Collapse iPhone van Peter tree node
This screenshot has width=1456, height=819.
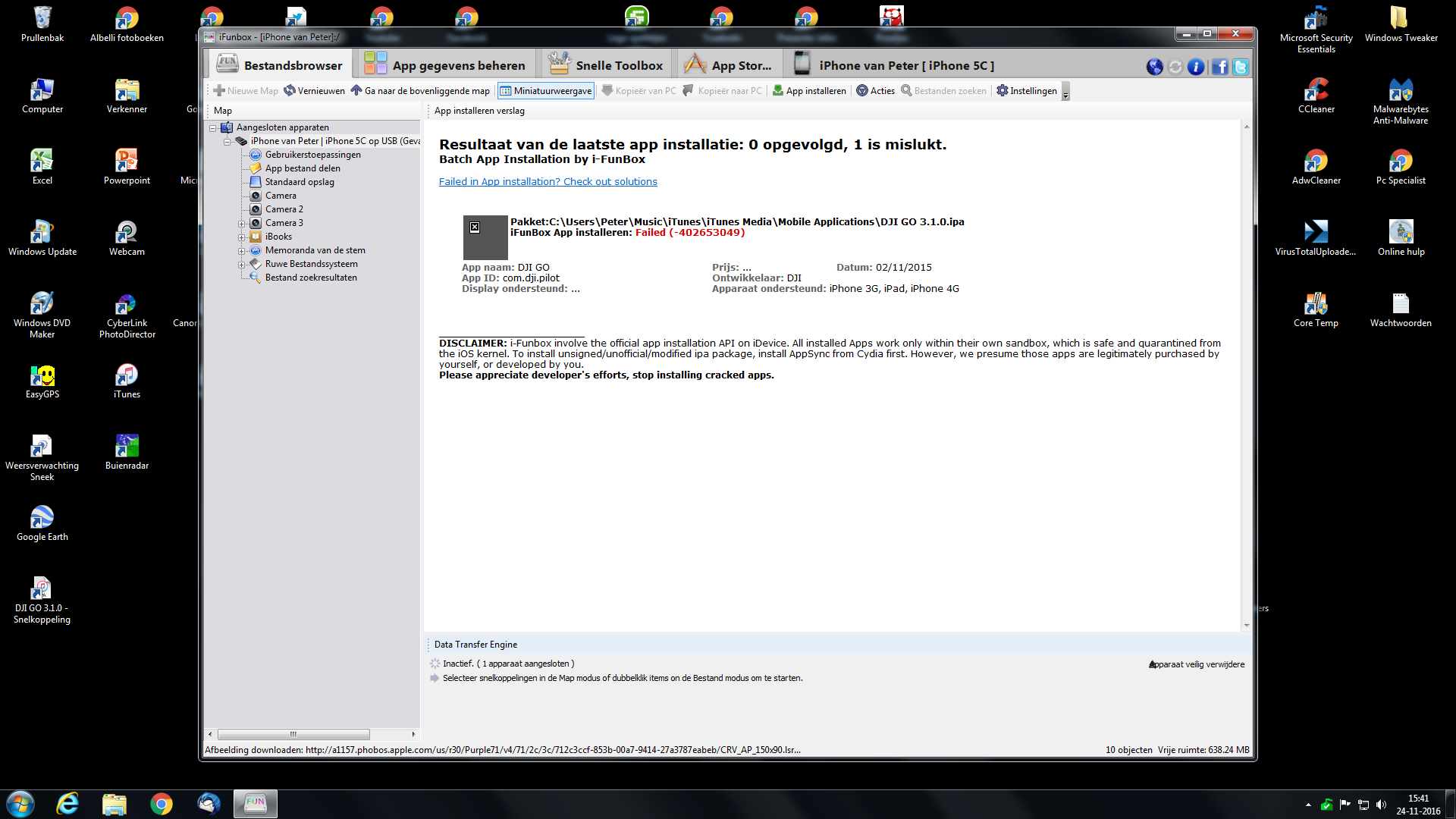[x=227, y=142]
